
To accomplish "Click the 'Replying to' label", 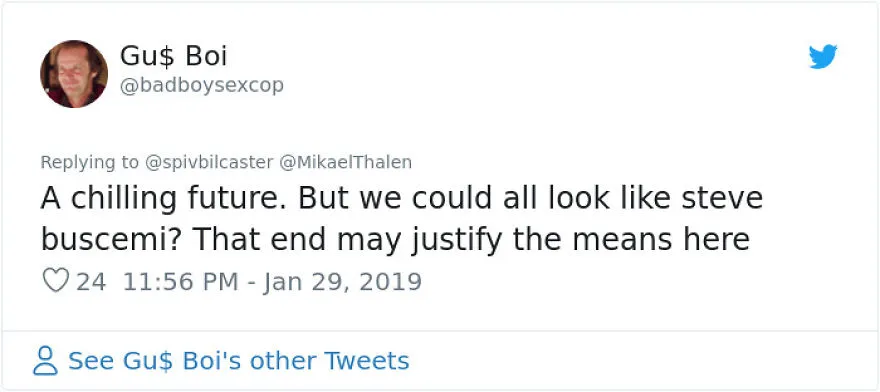I will (x=89, y=162).
